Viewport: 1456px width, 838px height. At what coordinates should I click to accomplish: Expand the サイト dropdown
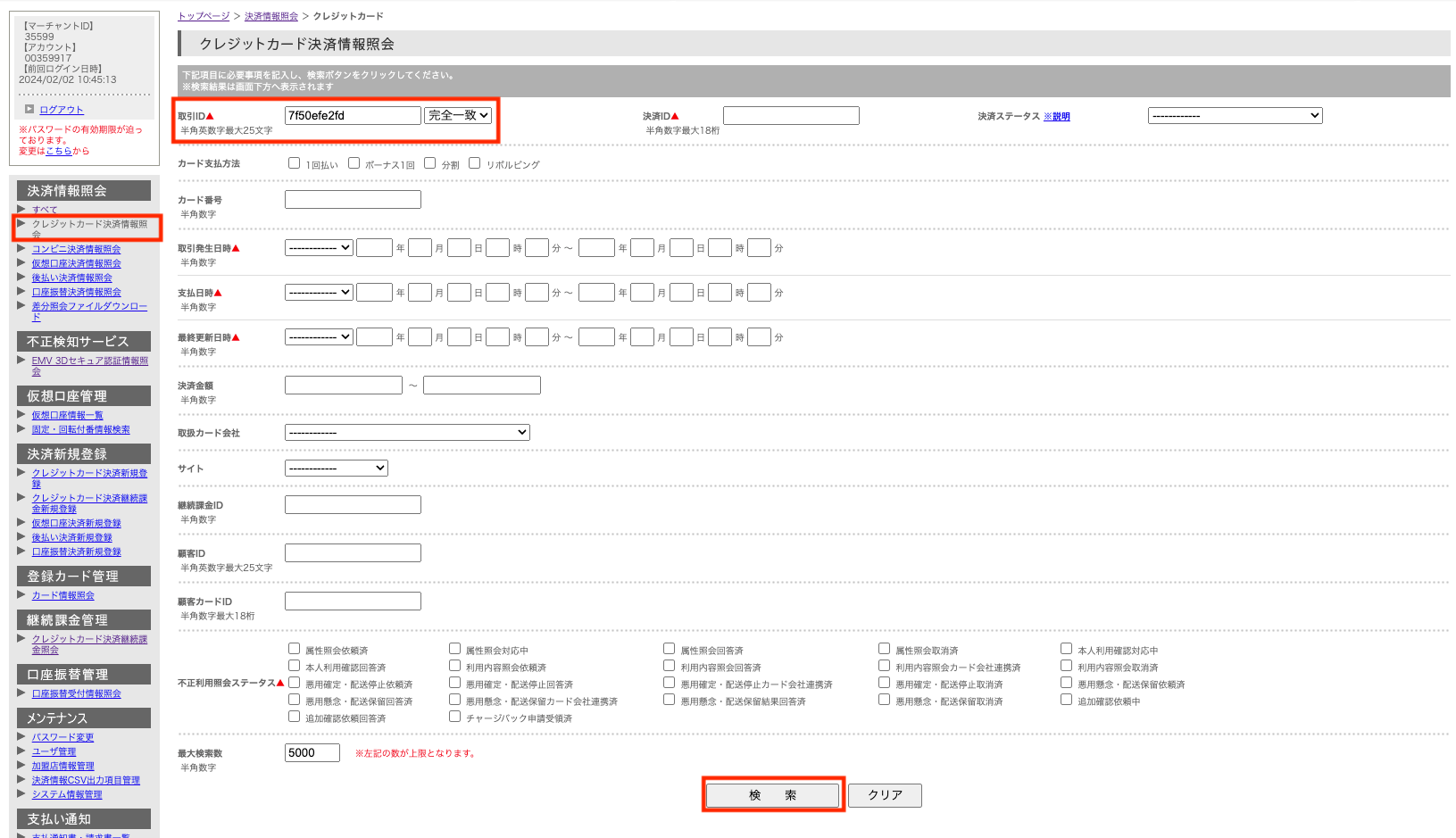pyautogui.click(x=337, y=468)
